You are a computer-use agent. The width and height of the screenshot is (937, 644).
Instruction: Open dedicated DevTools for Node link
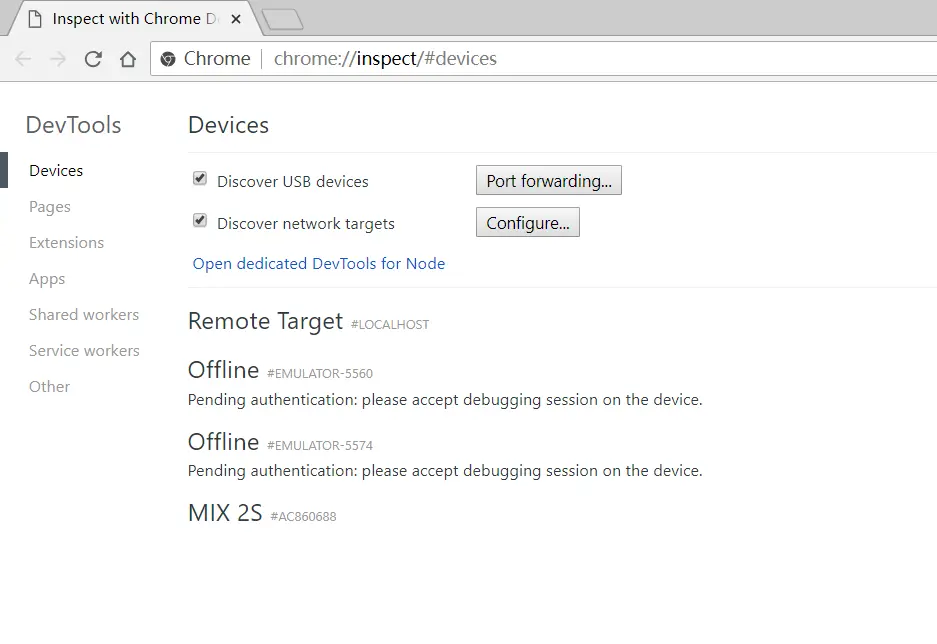tap(319, 263)
